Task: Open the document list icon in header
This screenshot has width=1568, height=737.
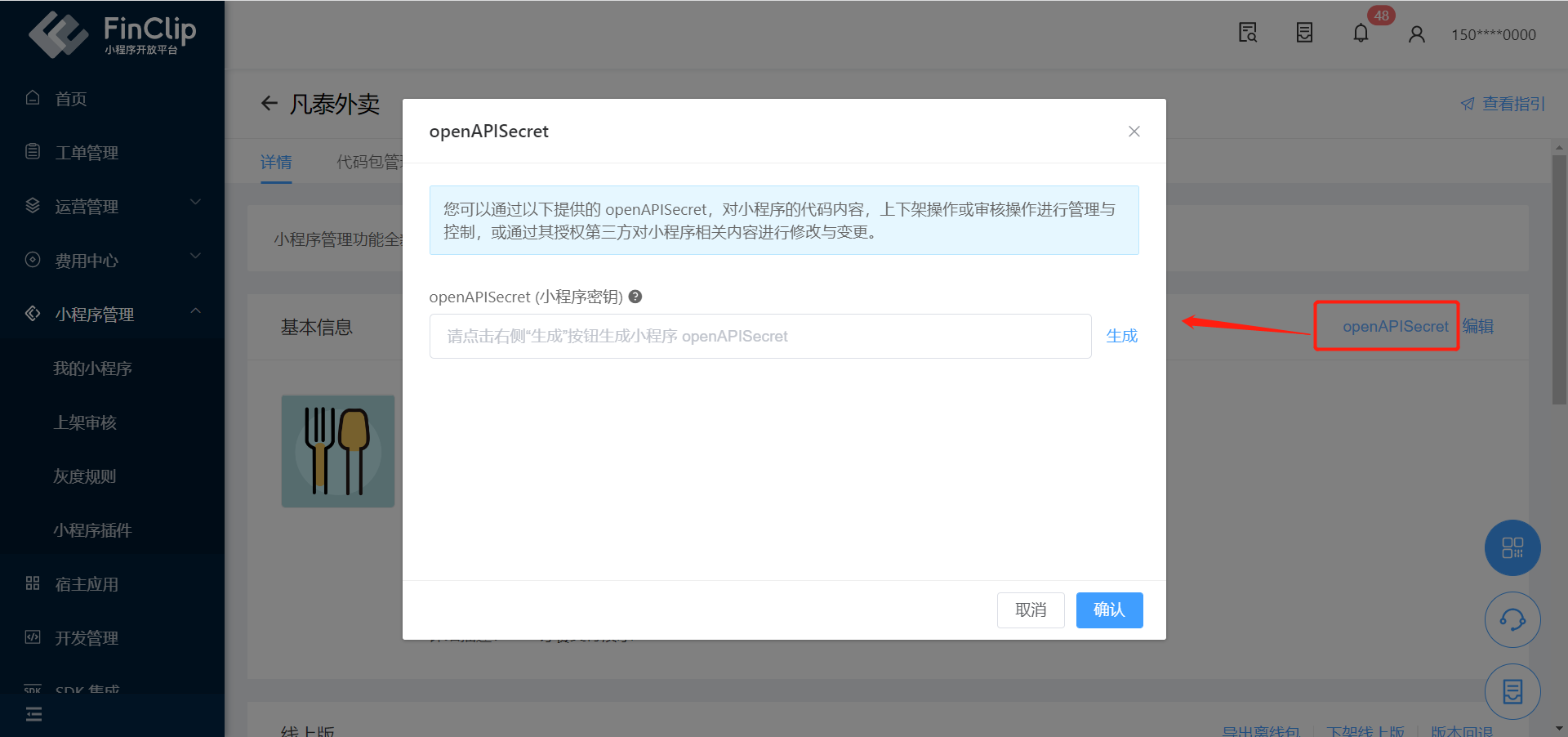Action: [x=1304, y=33]
